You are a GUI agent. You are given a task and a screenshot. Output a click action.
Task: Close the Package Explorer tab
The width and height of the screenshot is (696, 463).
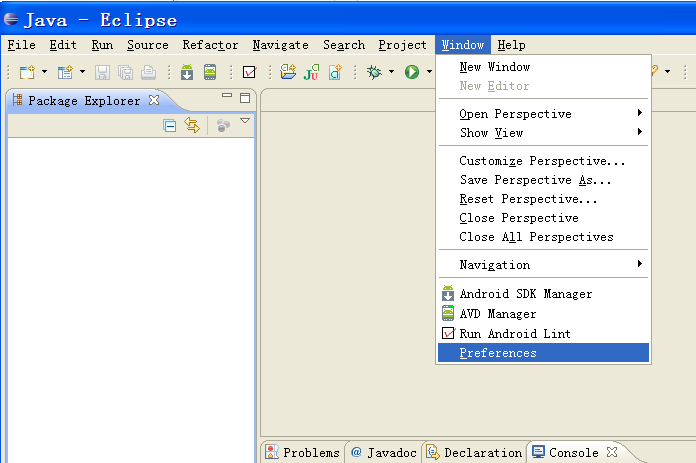coord(154,100)
